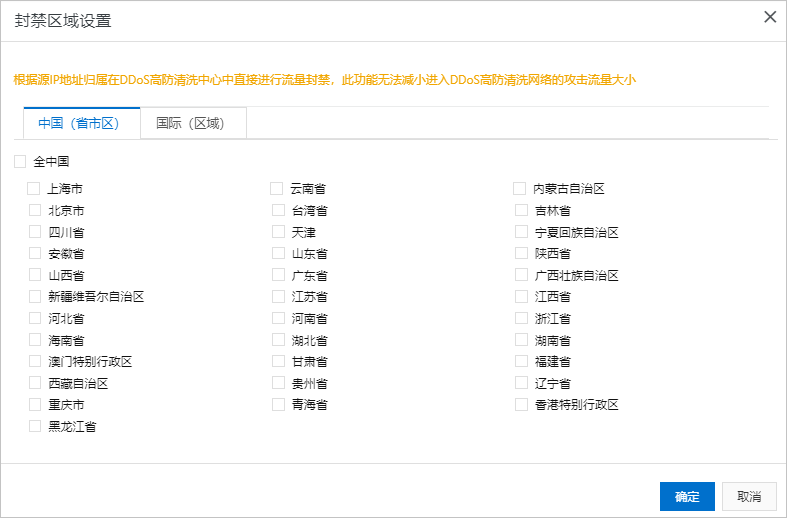Check the 云南省 checkbox

pyautogui.click(x=277, y=188)
